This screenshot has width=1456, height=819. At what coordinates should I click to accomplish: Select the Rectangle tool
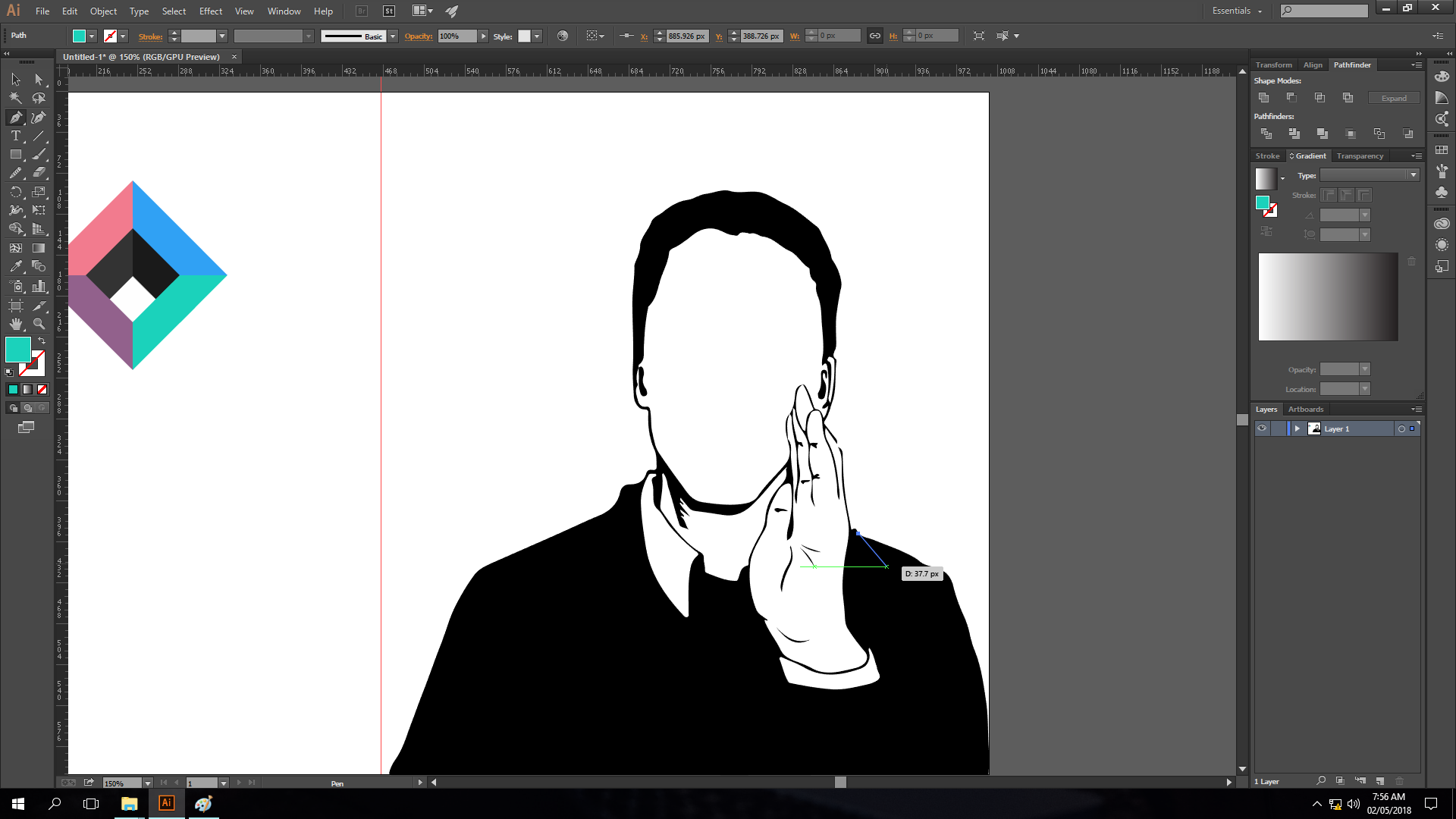click(x=16, y=154)
